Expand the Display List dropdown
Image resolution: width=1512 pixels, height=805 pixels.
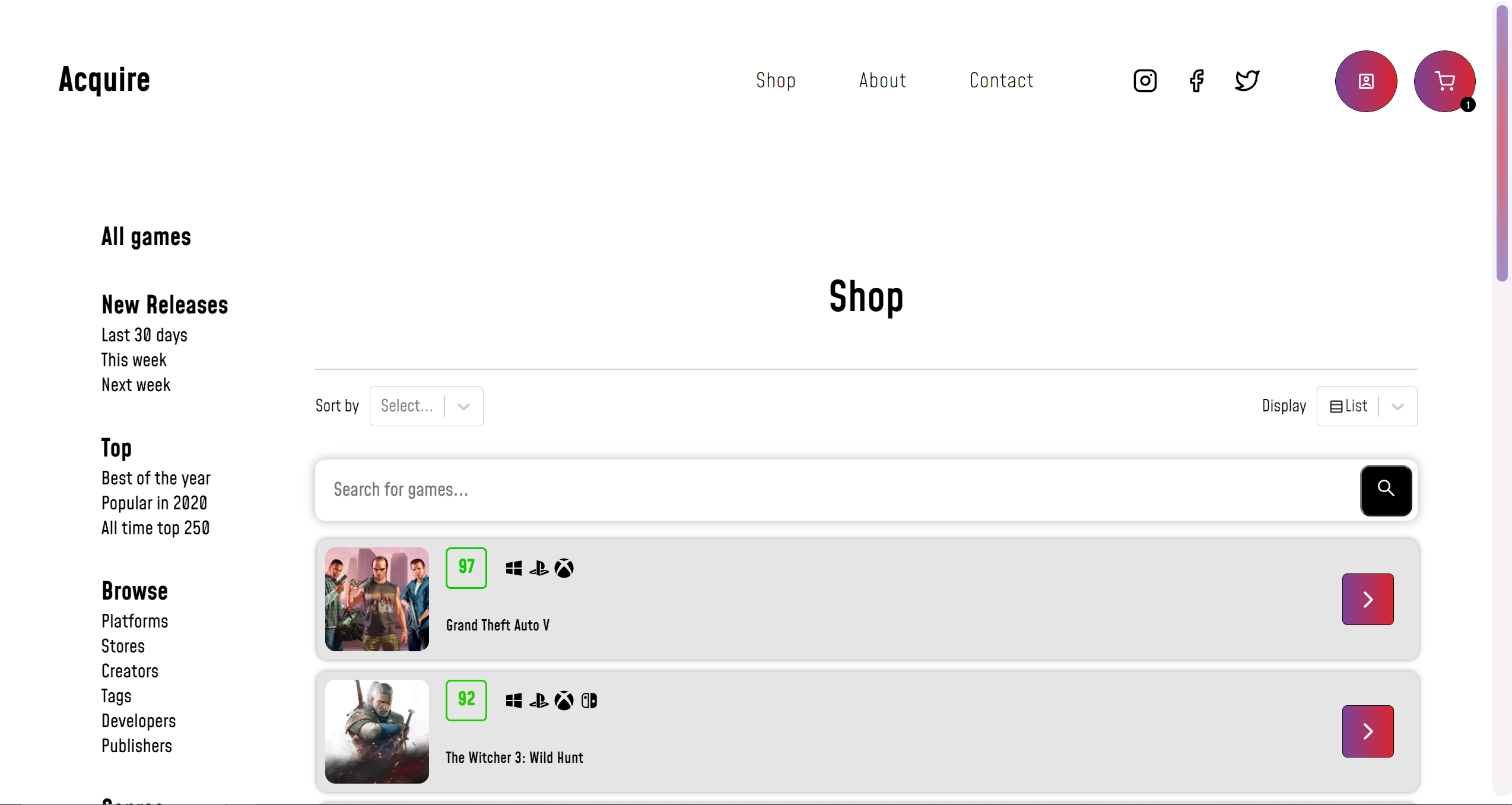click(1366, 406)
